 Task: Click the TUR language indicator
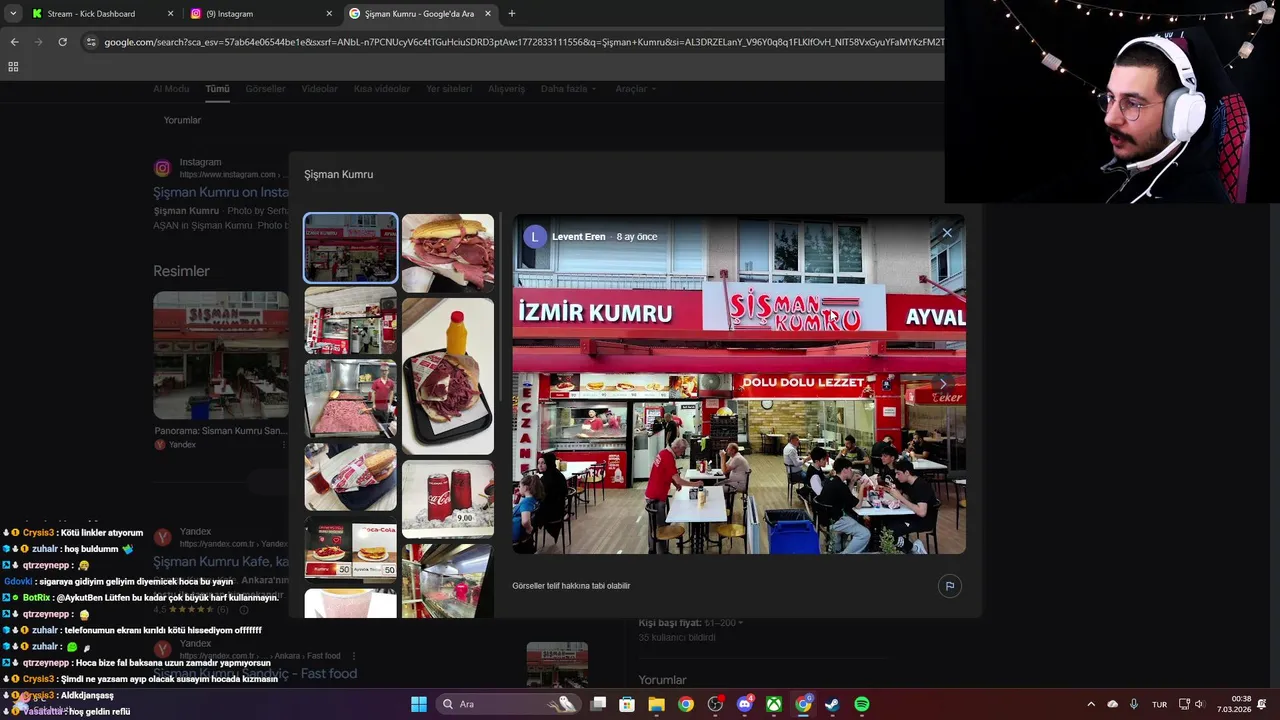[1159, 704]
